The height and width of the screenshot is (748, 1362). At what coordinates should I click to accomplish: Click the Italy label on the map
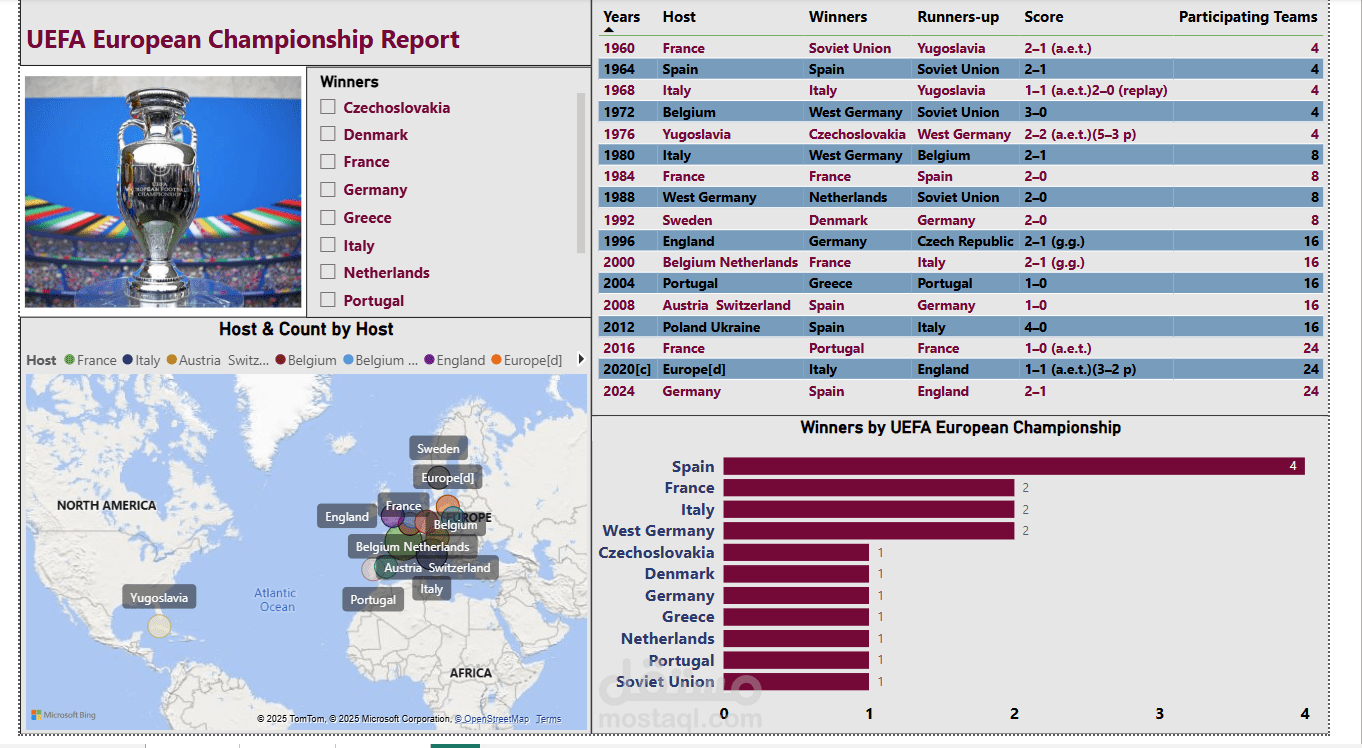point(431,589)
